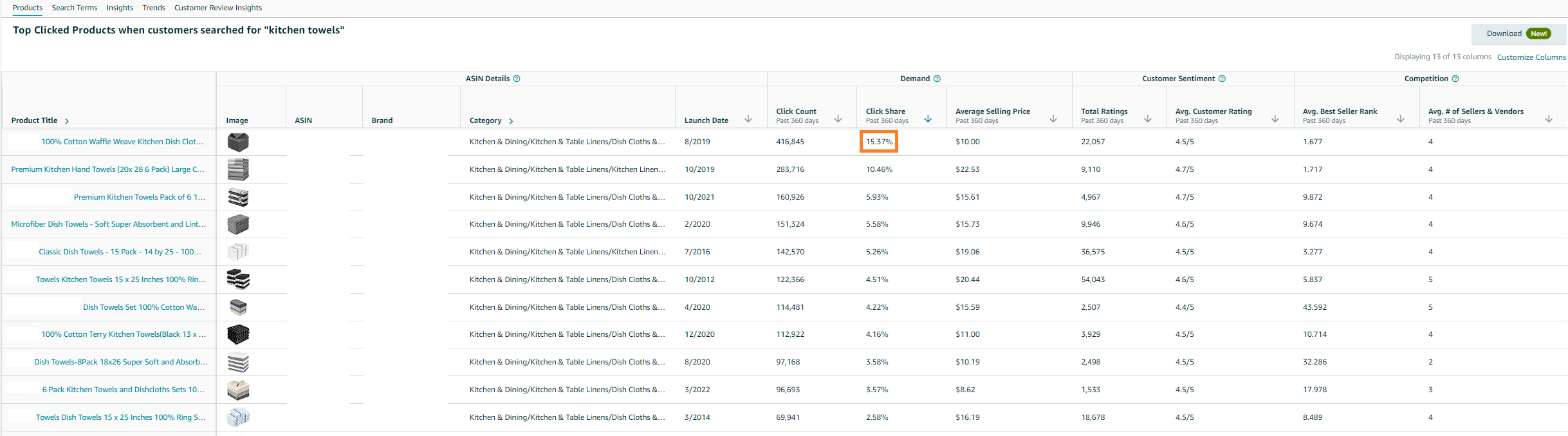The height and width of the screenshot is (436, 1568).
Task: Click the Classic Dish Towels product thumbnail
Action: click(238, 252)
